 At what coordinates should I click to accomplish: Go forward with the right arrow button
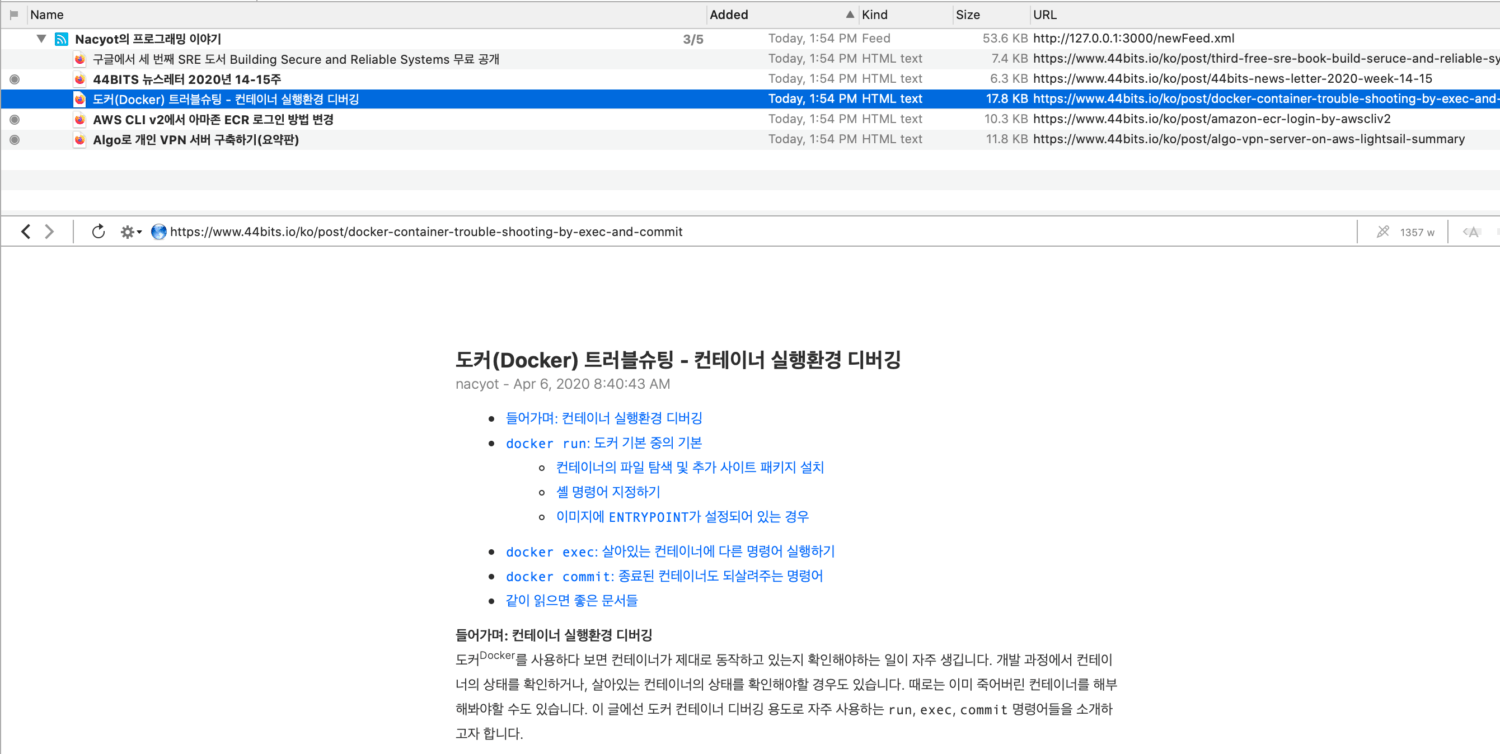click(50, 232)
